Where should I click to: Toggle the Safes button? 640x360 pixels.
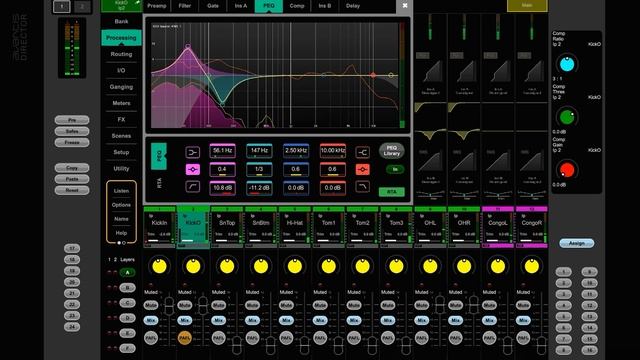pos(72,131)
